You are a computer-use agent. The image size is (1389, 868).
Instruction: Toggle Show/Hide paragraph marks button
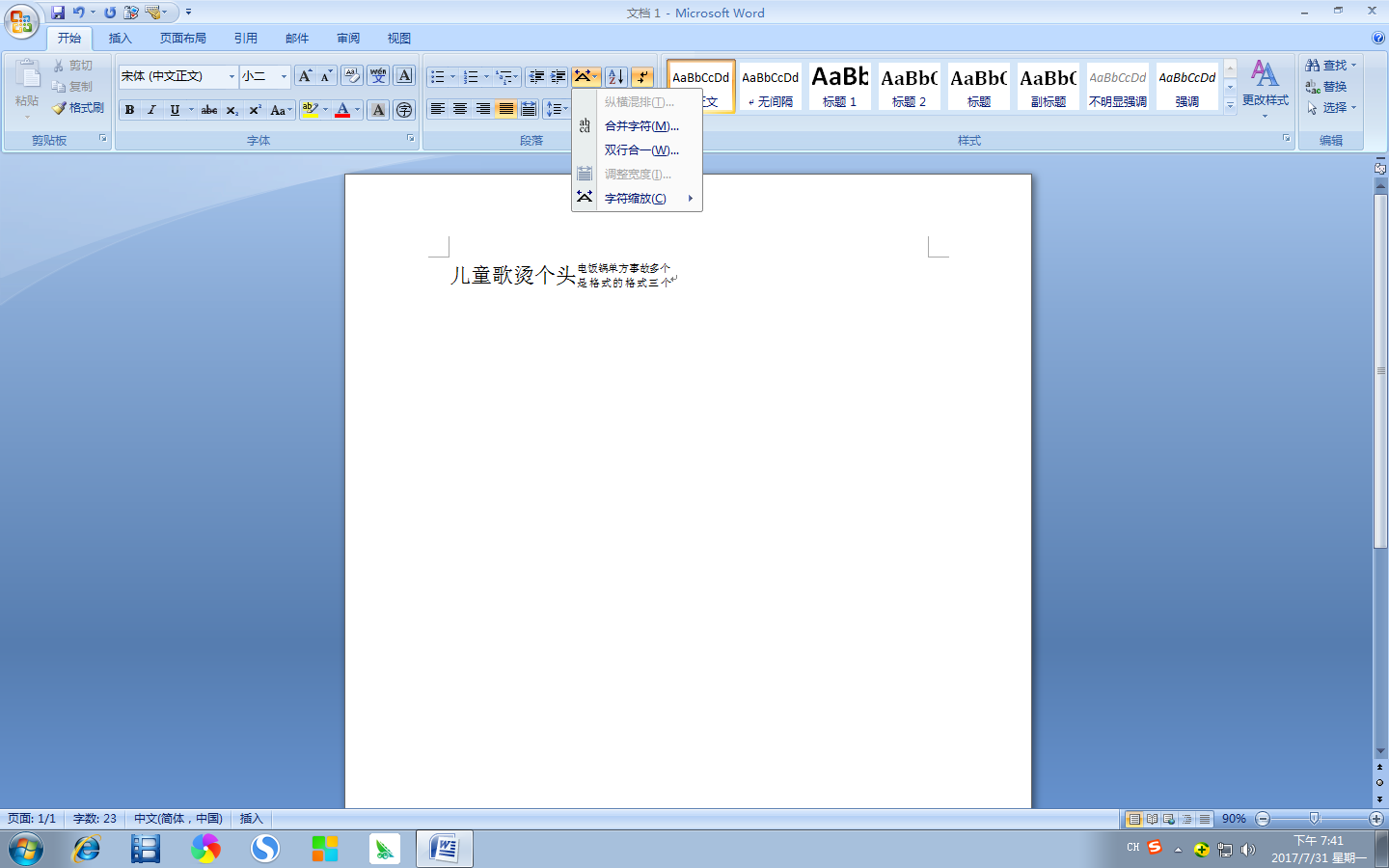pos(642,76)
